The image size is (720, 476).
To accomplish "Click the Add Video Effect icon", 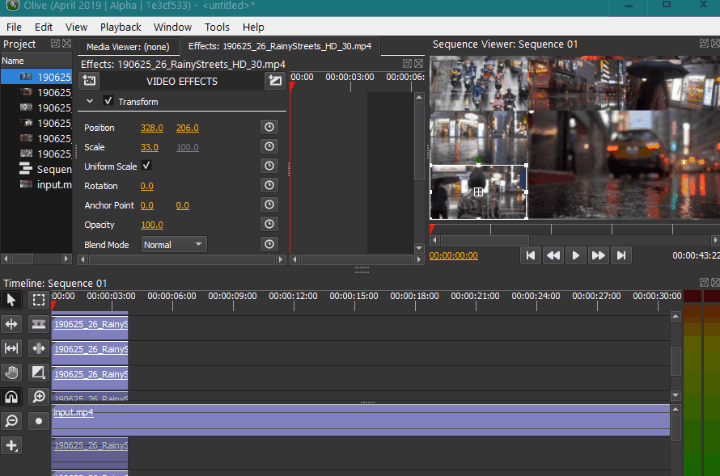I will tap(90, 81).
